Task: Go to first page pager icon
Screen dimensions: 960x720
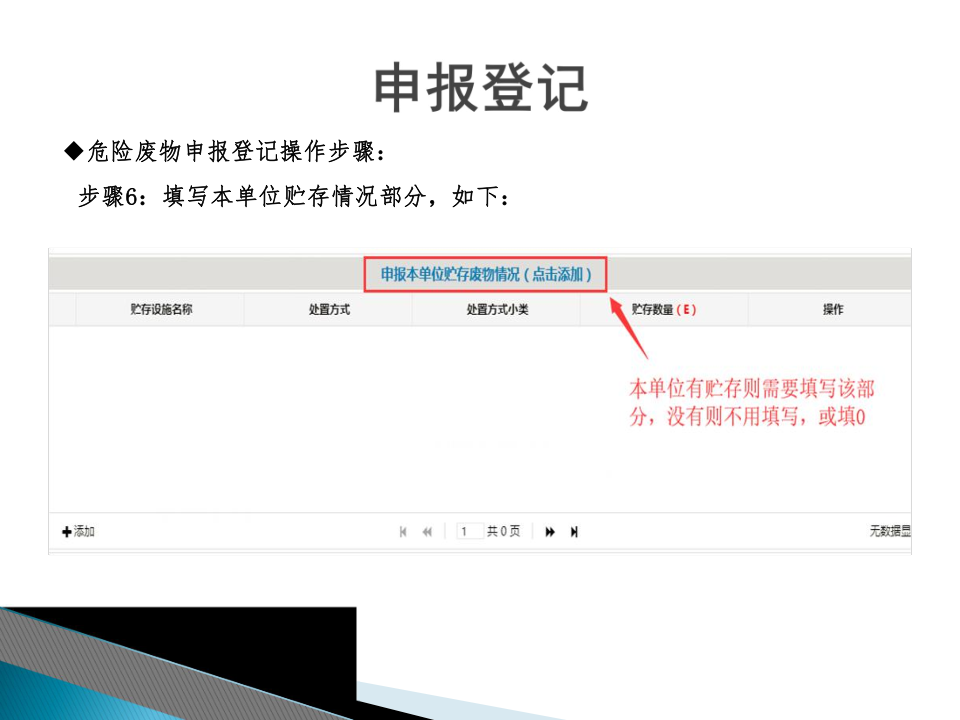Action: point(403,531)
